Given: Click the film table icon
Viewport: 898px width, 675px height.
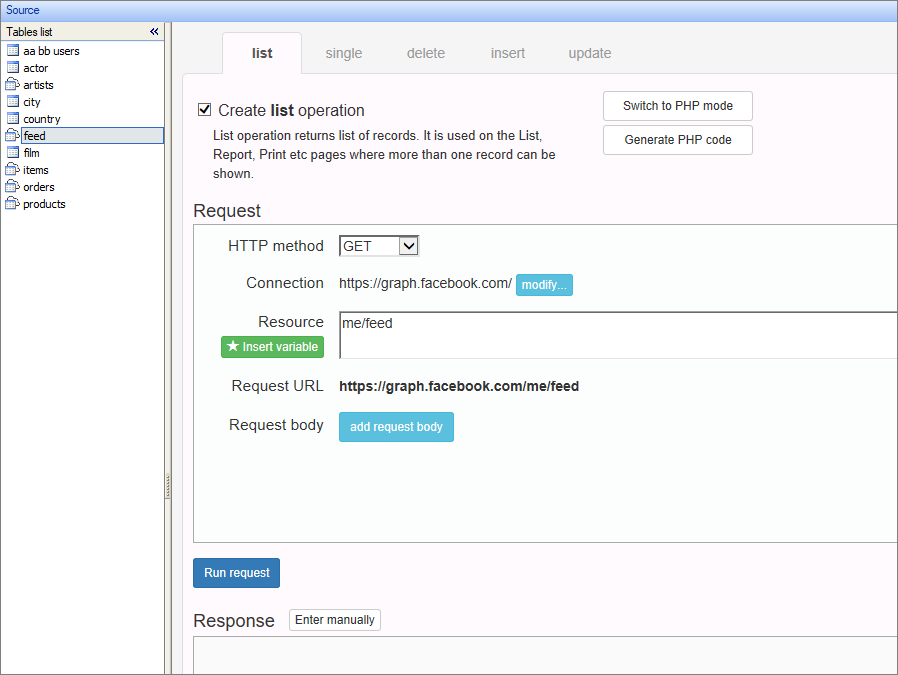Looking at the screenshot, I should pyautogui.click(x=13, y=153).
